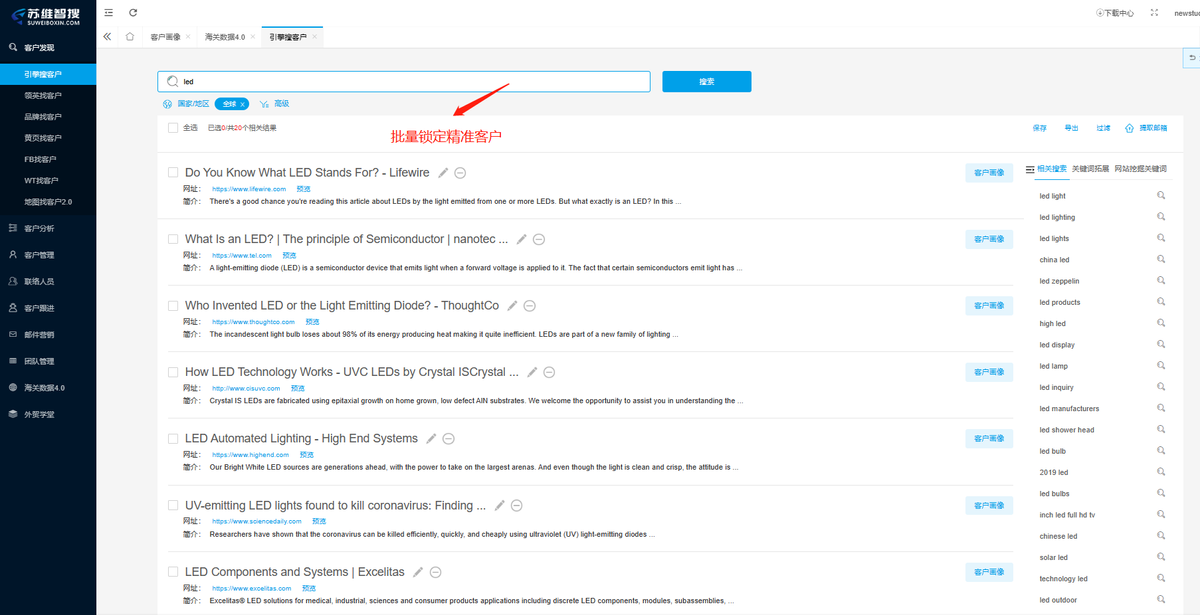Click the list icon beside 相关搜索

tap(1030, 169)
